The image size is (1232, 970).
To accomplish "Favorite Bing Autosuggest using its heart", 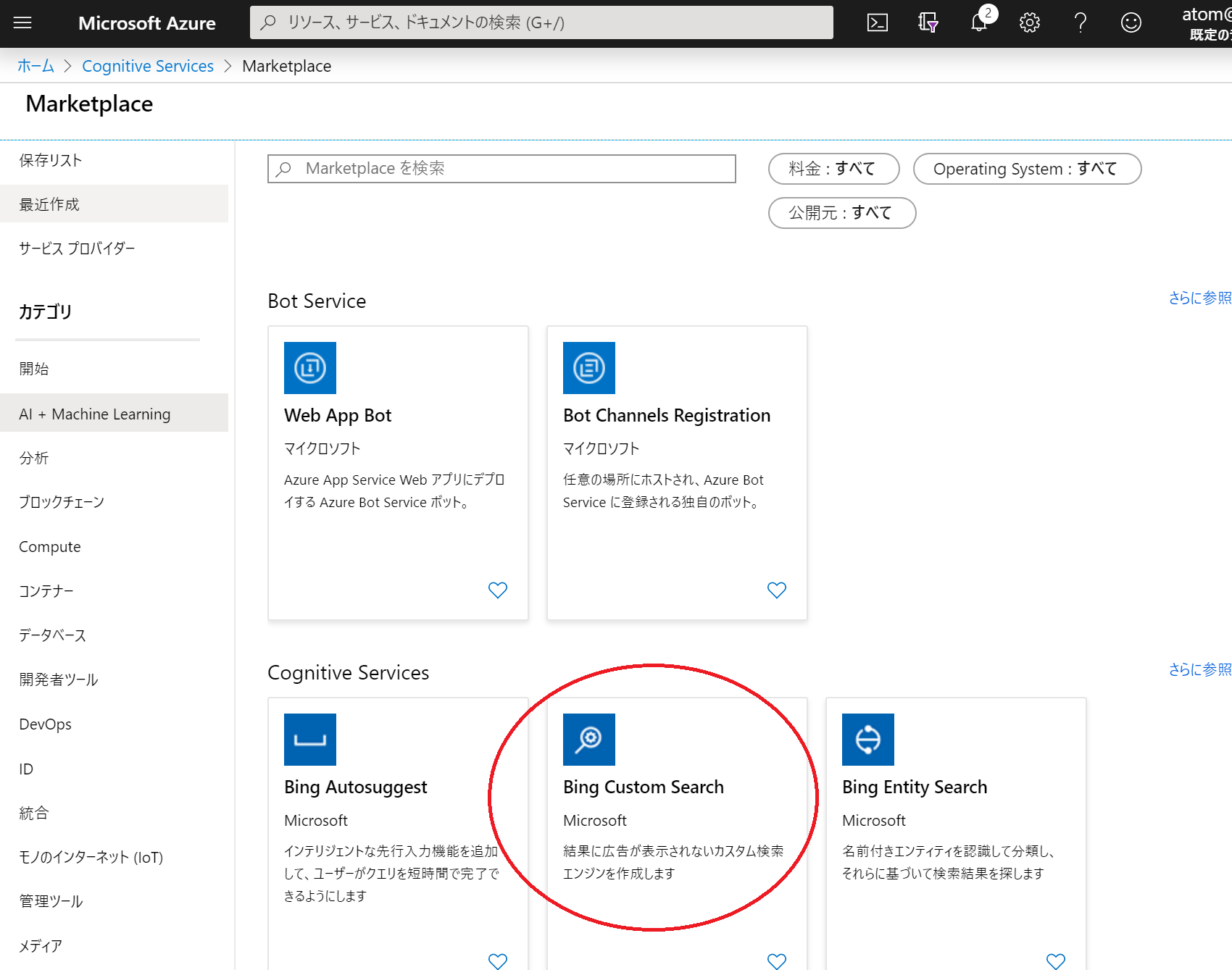I will (x=497, y=961).
